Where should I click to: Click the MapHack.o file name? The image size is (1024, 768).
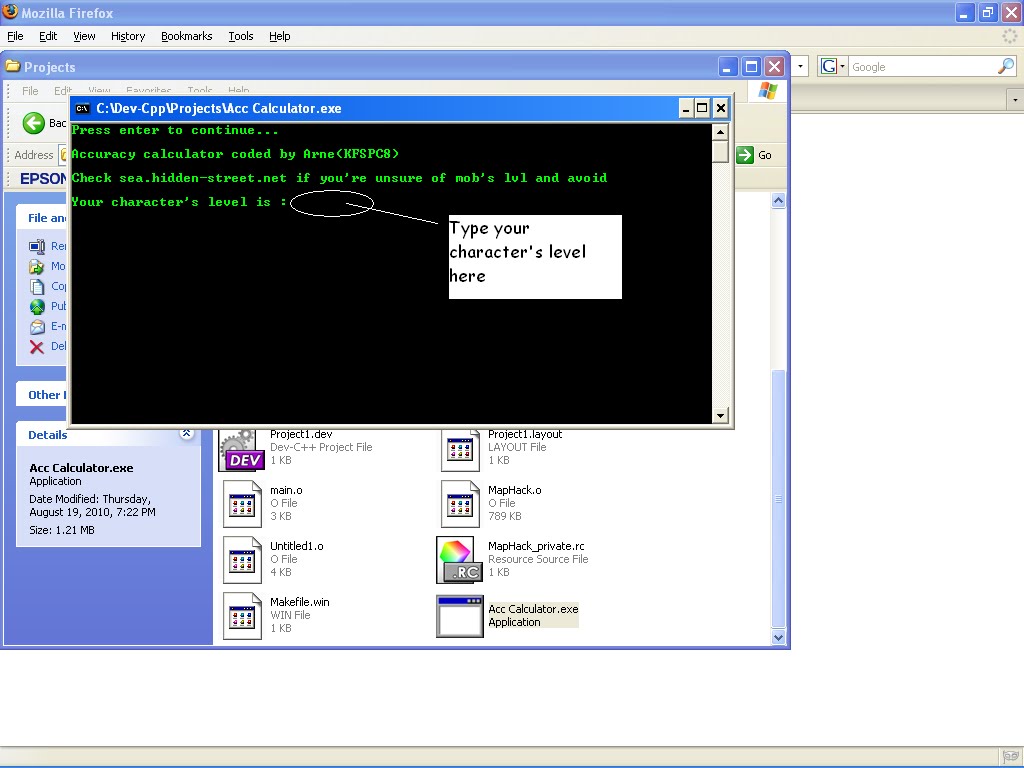pyautogui.click(x=515, y=490)
